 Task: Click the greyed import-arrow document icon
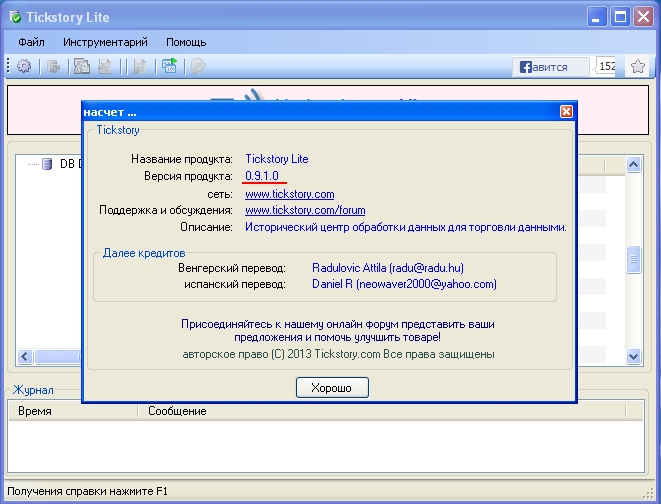(104, 67)
